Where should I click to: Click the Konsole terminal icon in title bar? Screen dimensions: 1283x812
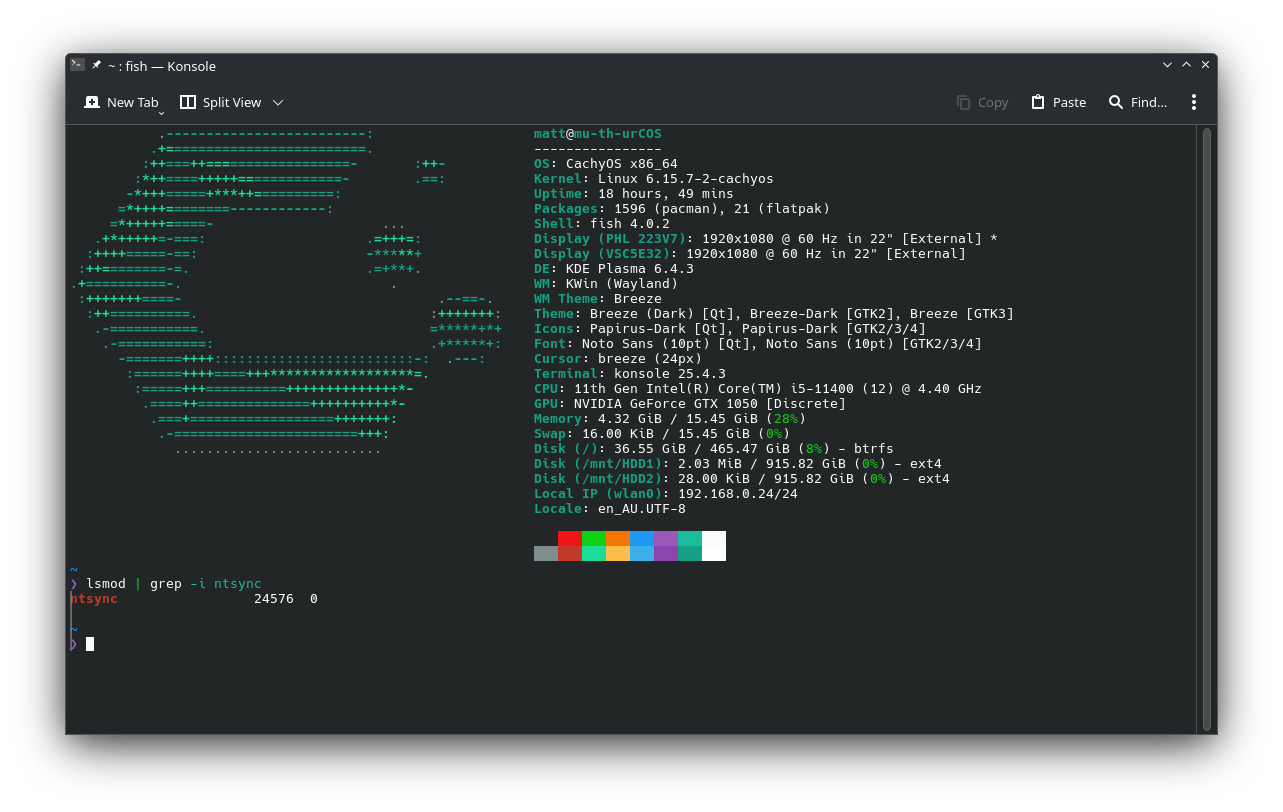tap(77, 65)
